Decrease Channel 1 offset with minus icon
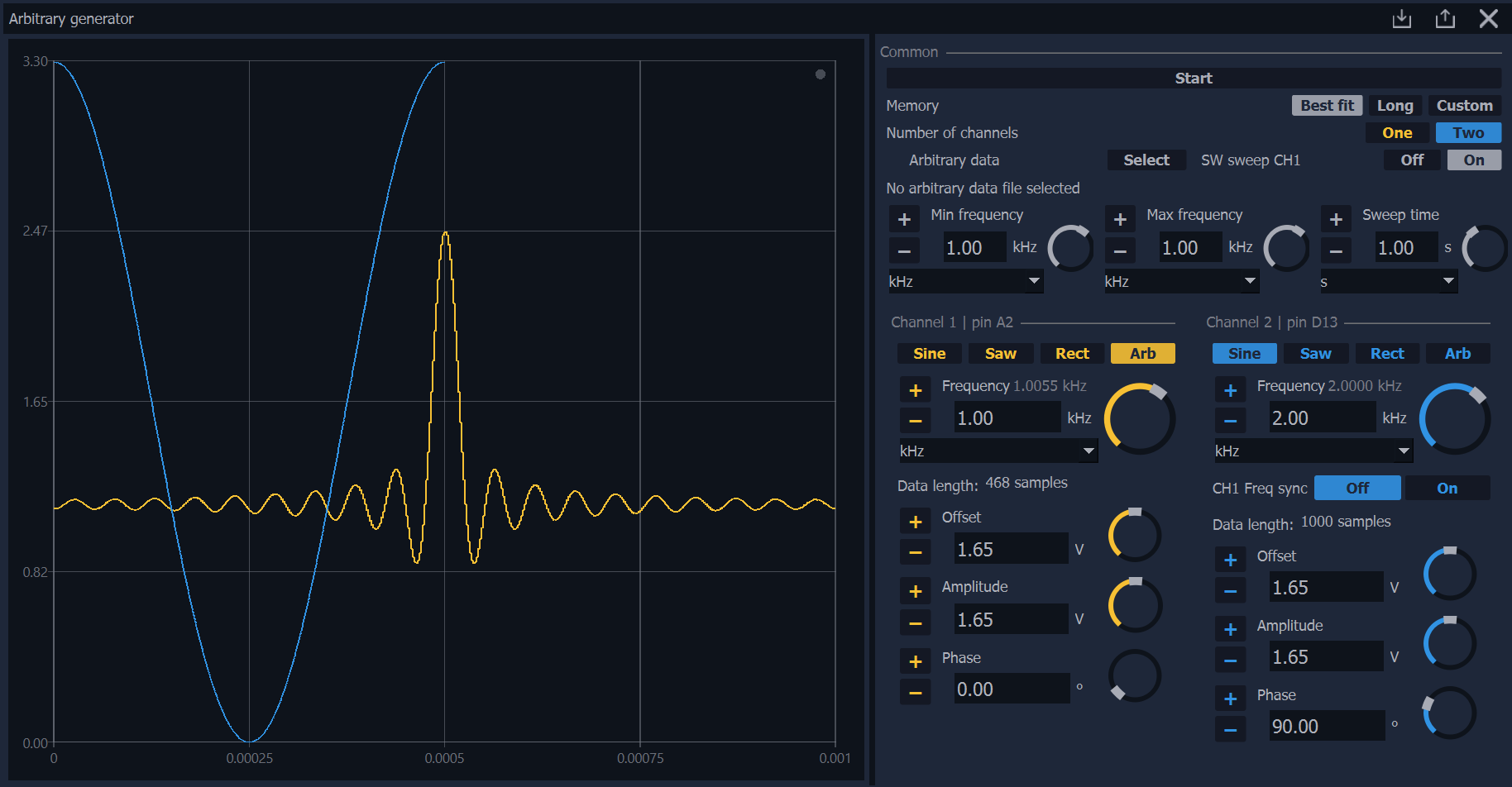 coord(915,552)
